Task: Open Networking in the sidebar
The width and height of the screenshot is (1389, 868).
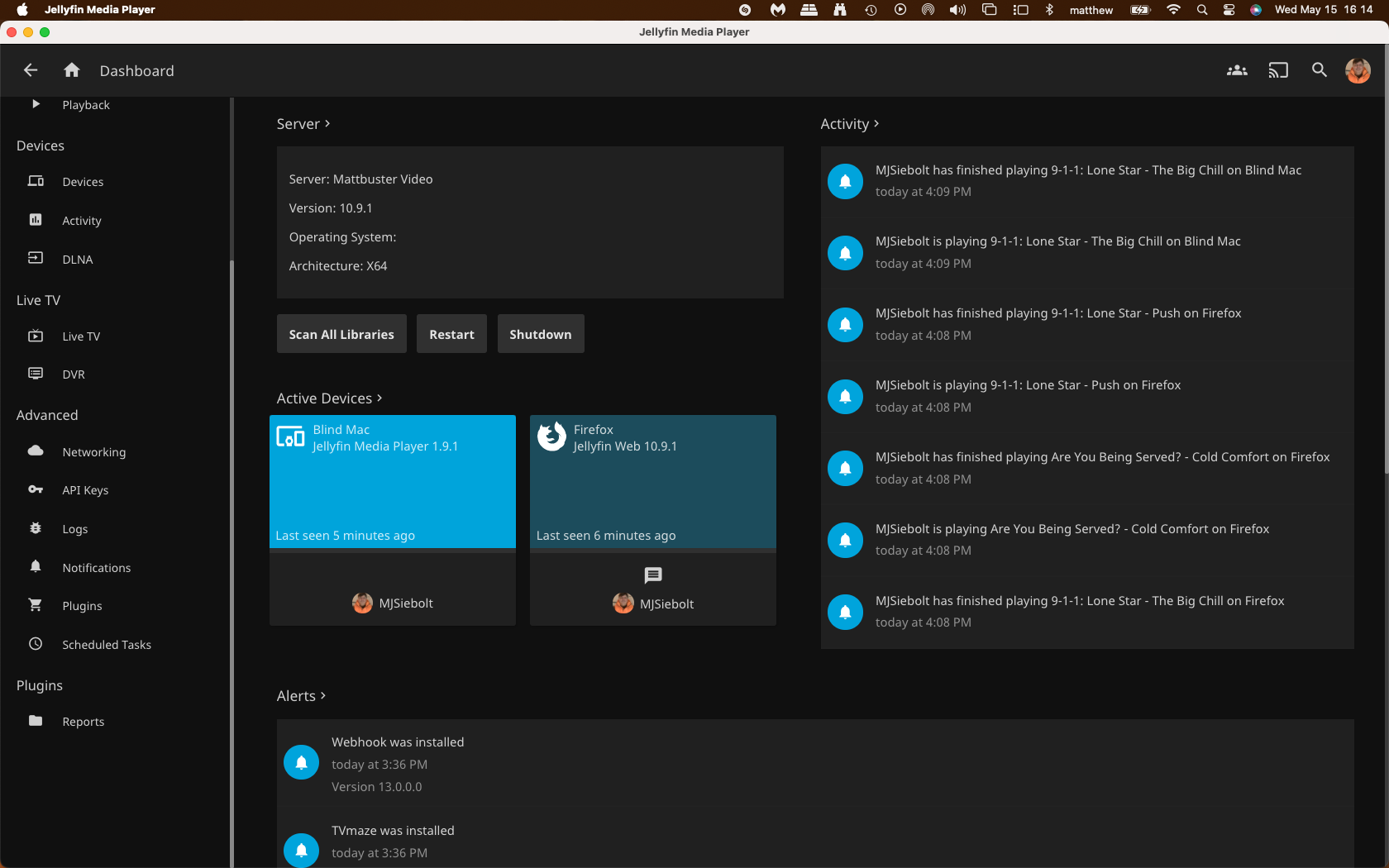Action: [94, 452]
